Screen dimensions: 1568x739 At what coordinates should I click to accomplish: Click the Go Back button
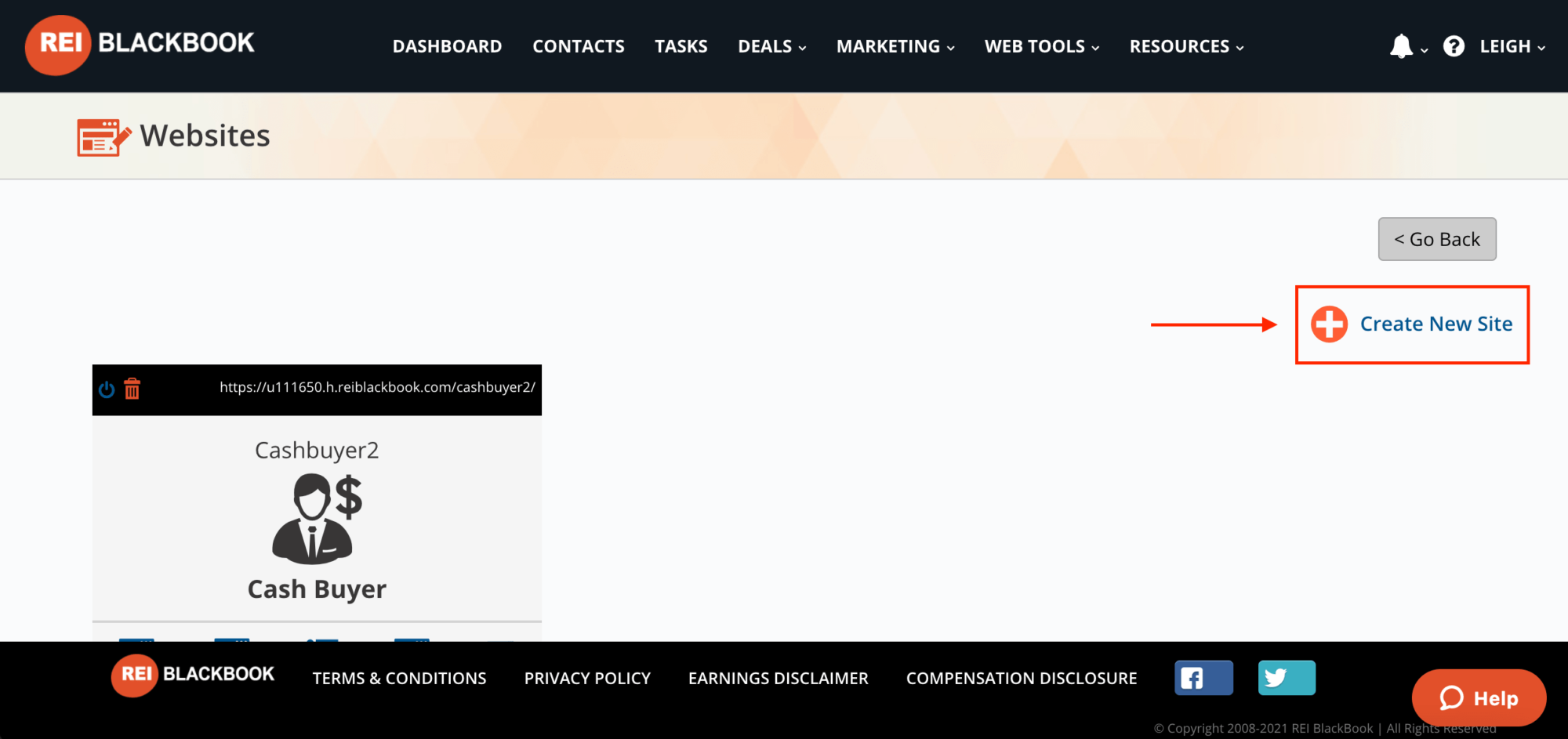tap(1437, 239)
